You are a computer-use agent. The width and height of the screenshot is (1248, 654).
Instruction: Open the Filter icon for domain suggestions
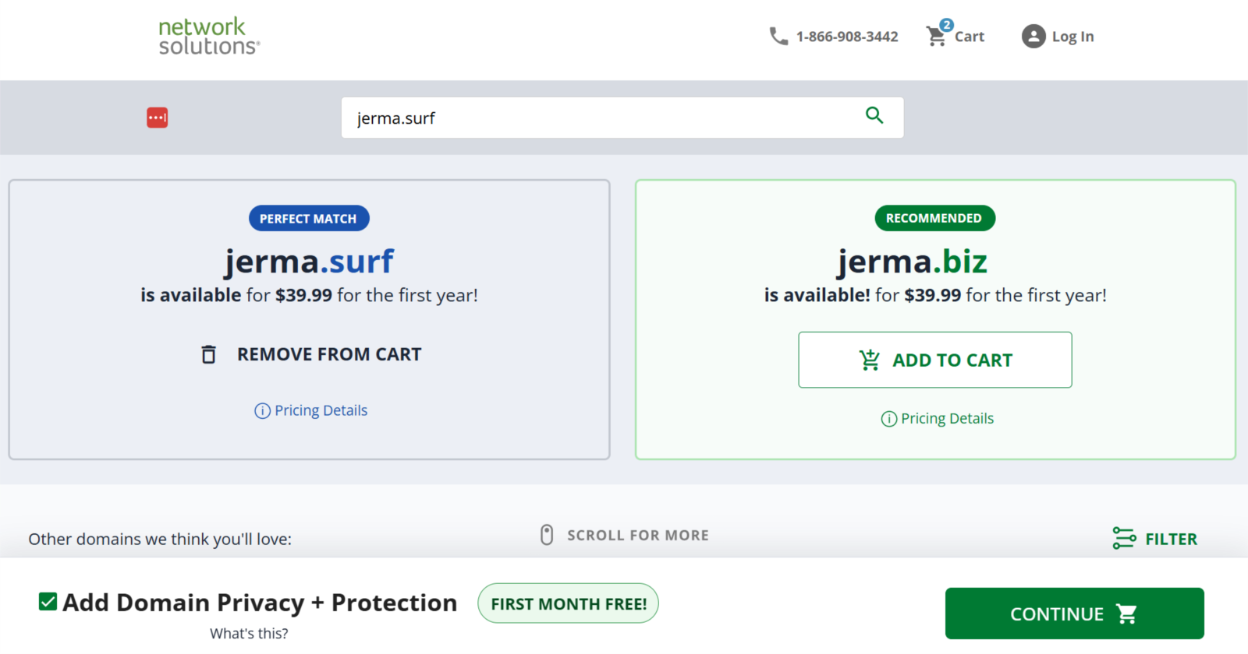[1125, 538]
